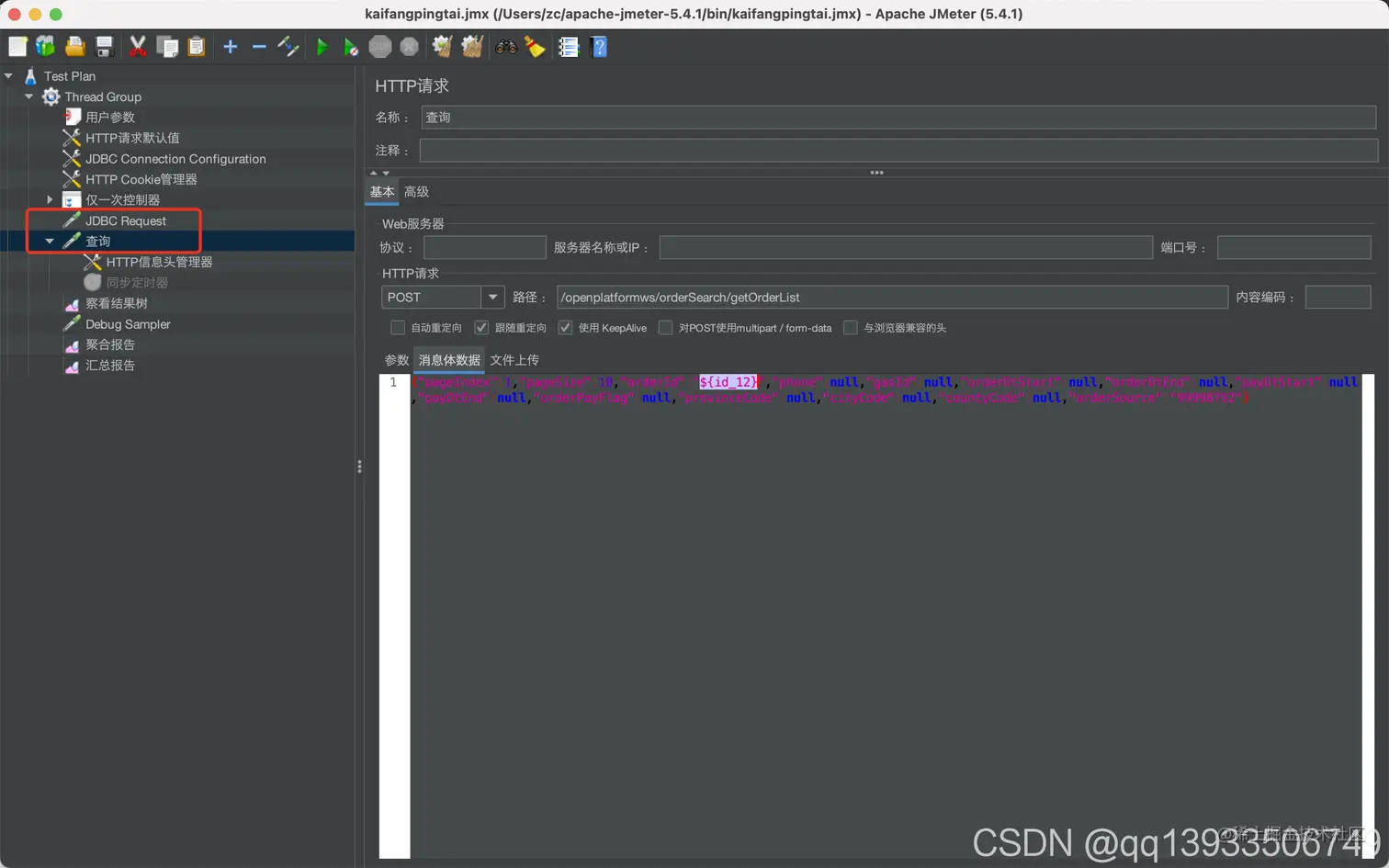Open an existing test plan file
Screen dimensions: 1389x868
75,47
